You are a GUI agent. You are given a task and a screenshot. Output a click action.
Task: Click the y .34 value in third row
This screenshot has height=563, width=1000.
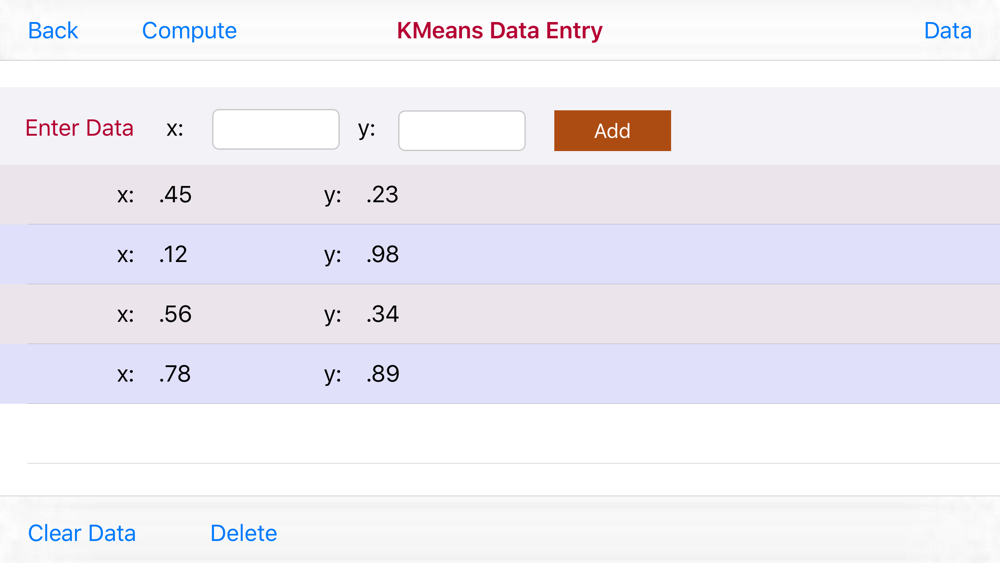382,314
